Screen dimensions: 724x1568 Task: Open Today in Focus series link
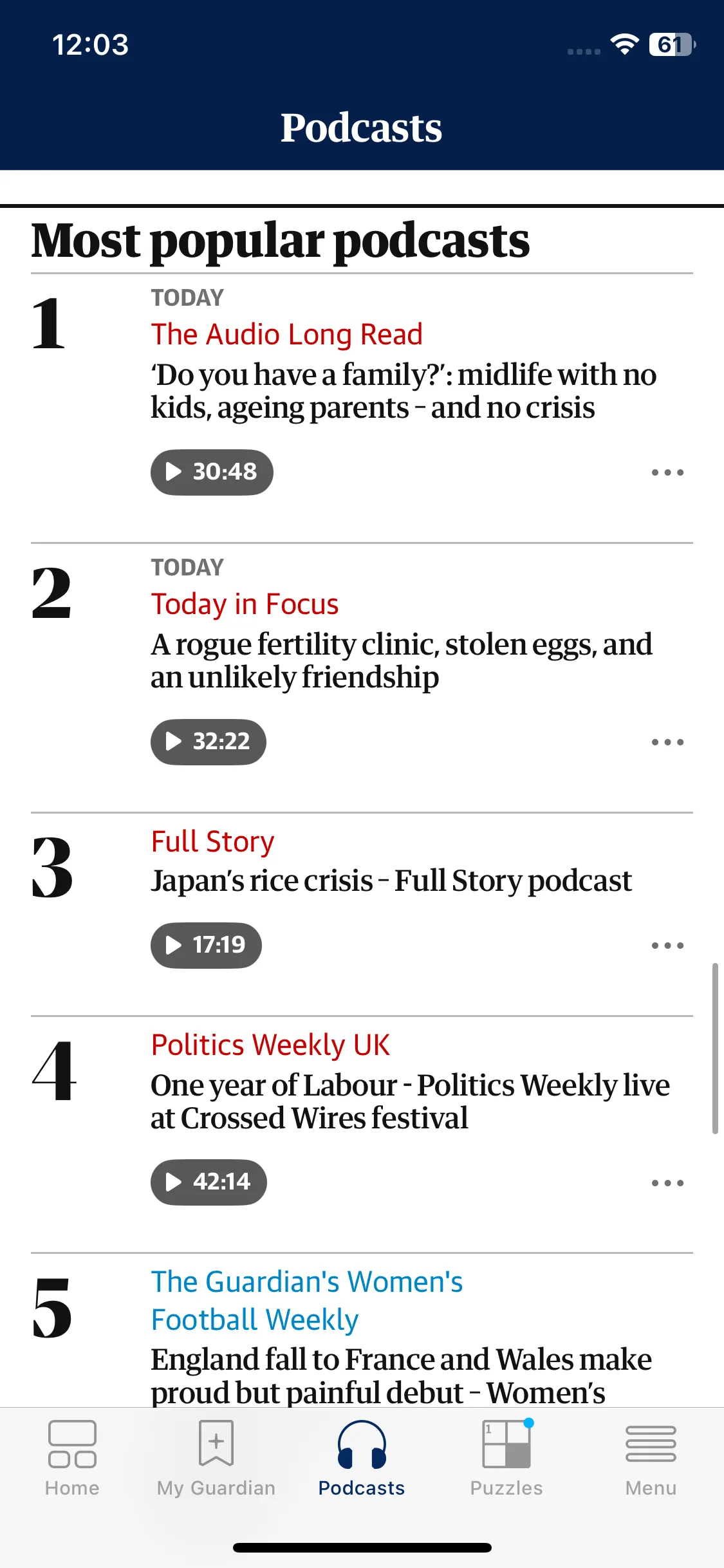(x=245, y=604)
